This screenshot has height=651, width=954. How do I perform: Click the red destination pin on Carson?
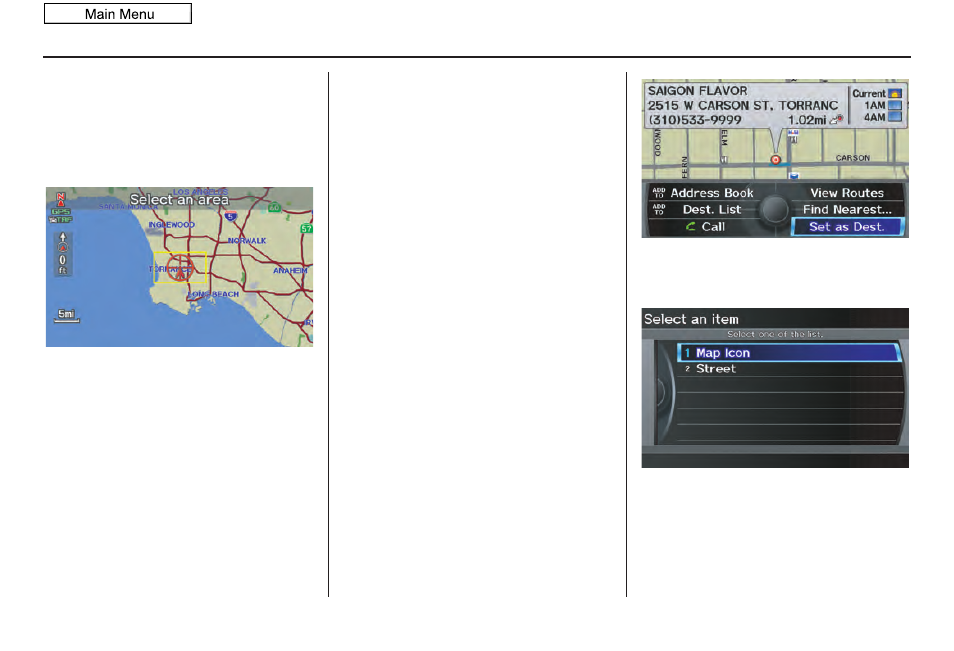[775, 160]
